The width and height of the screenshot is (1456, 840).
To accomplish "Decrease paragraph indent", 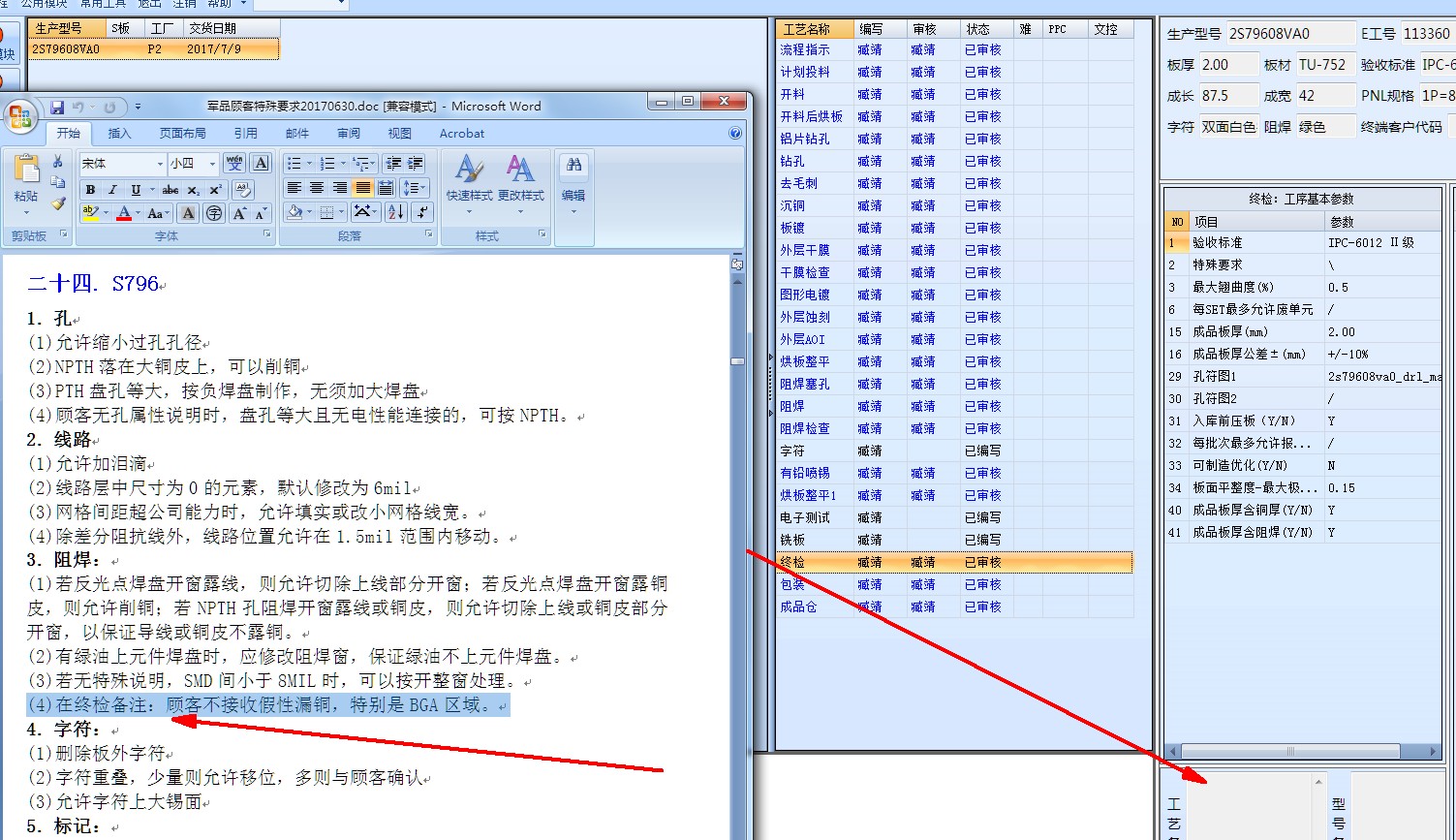I will [x=392, y=163].
